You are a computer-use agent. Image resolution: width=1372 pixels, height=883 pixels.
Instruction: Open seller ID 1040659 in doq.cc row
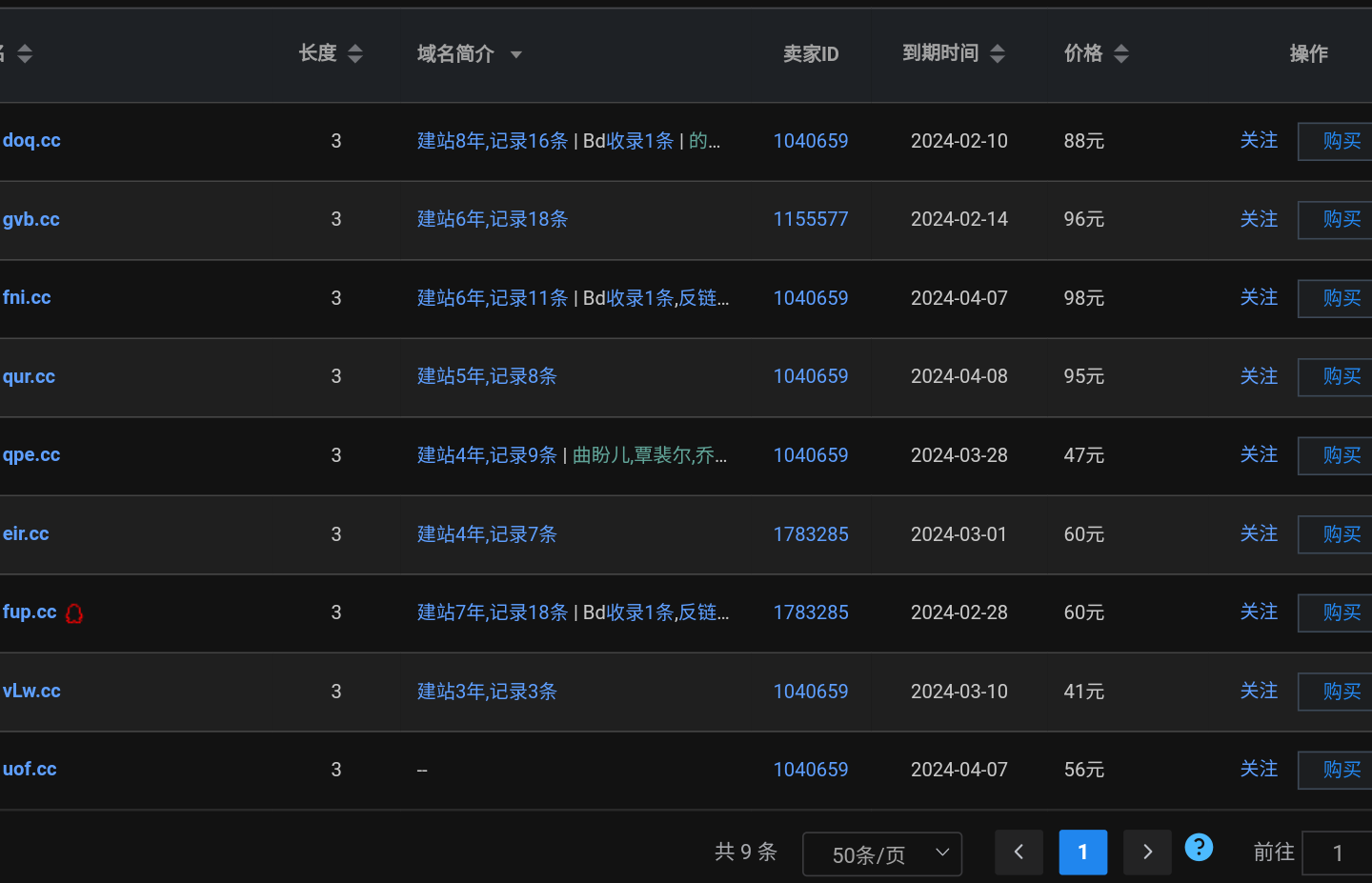811,141
